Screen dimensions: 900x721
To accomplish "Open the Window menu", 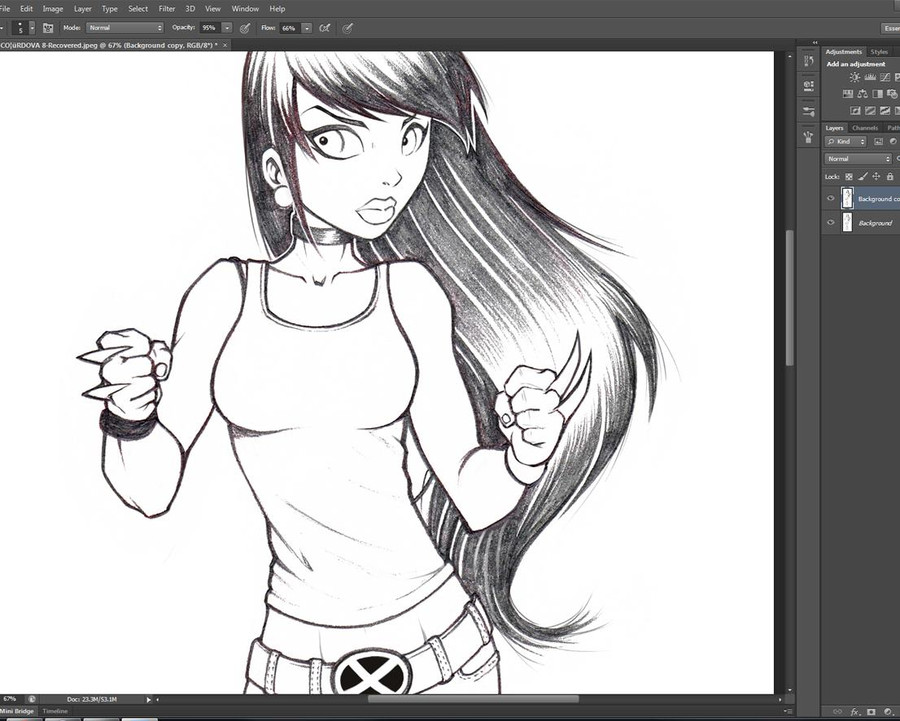I will tap(245, 9).
